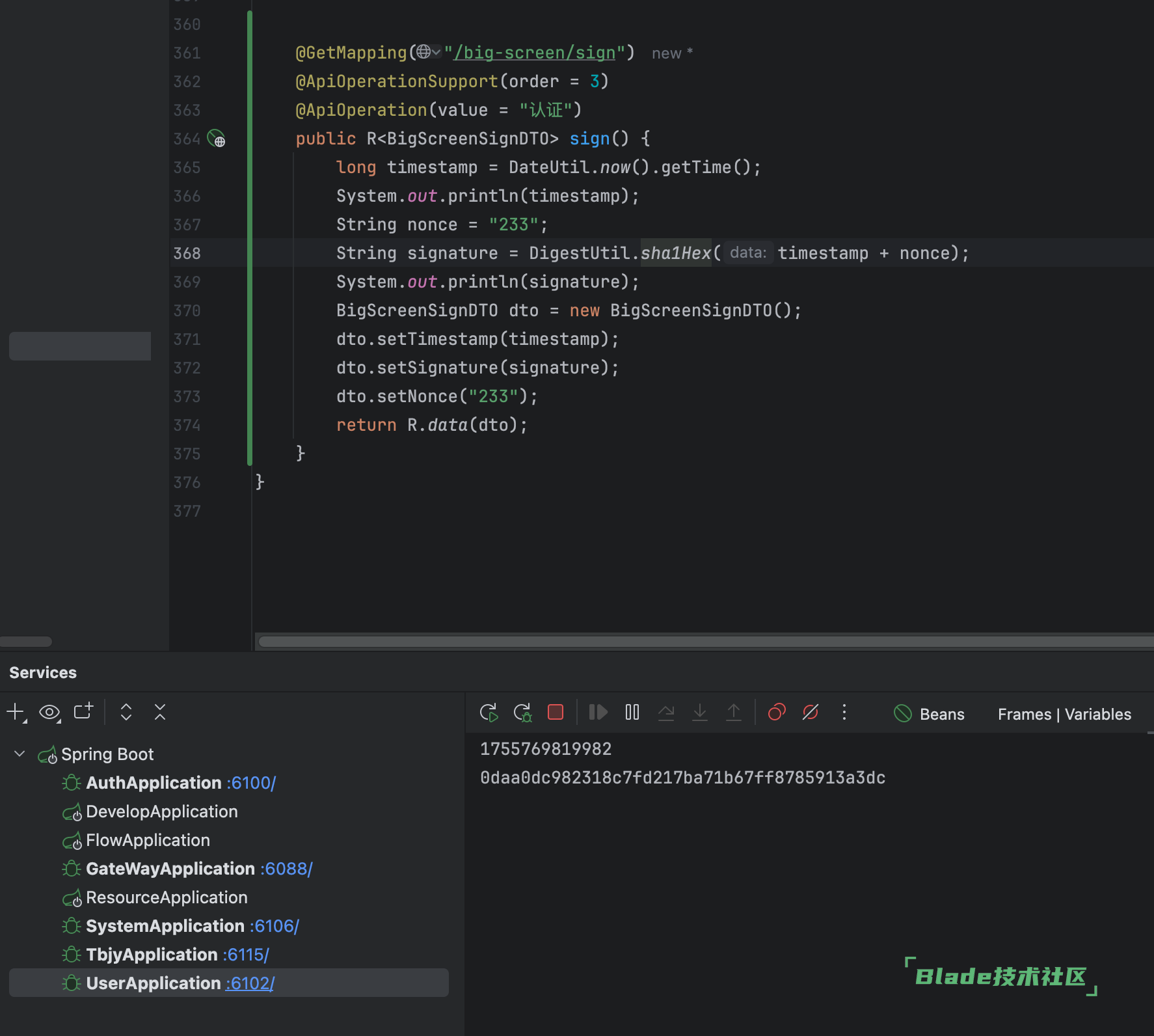
Task: Click the Open in New Tab icon
Action: tap(83, 711)
